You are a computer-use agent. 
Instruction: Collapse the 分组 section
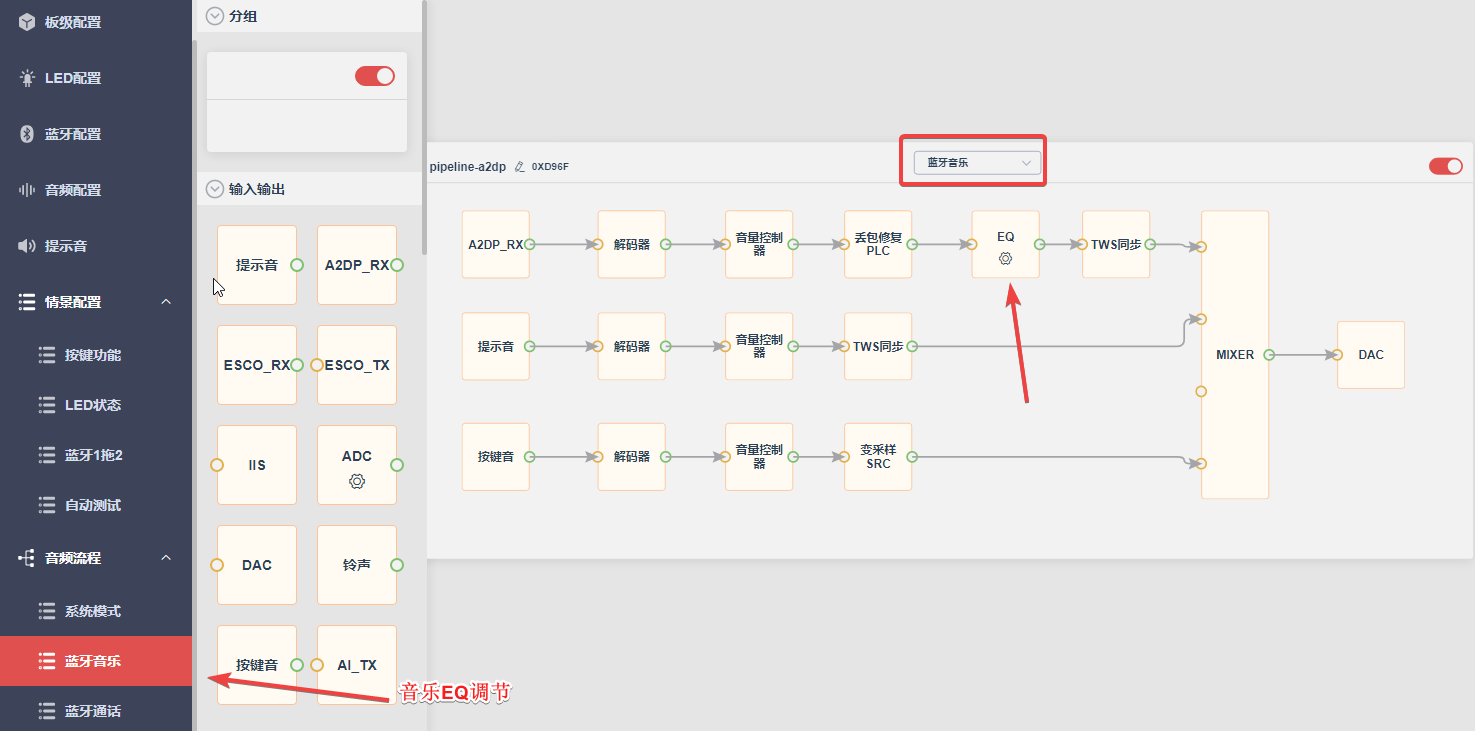click(x=214, y=16)
